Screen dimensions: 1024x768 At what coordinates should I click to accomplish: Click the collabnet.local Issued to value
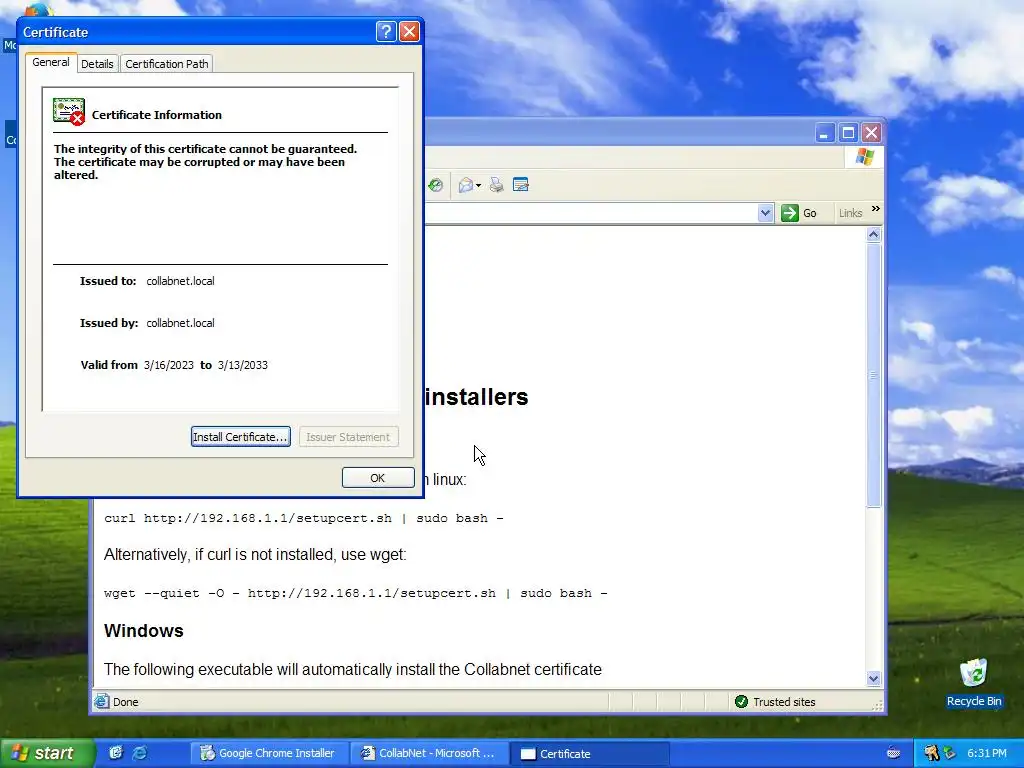(x=180, y=281)
